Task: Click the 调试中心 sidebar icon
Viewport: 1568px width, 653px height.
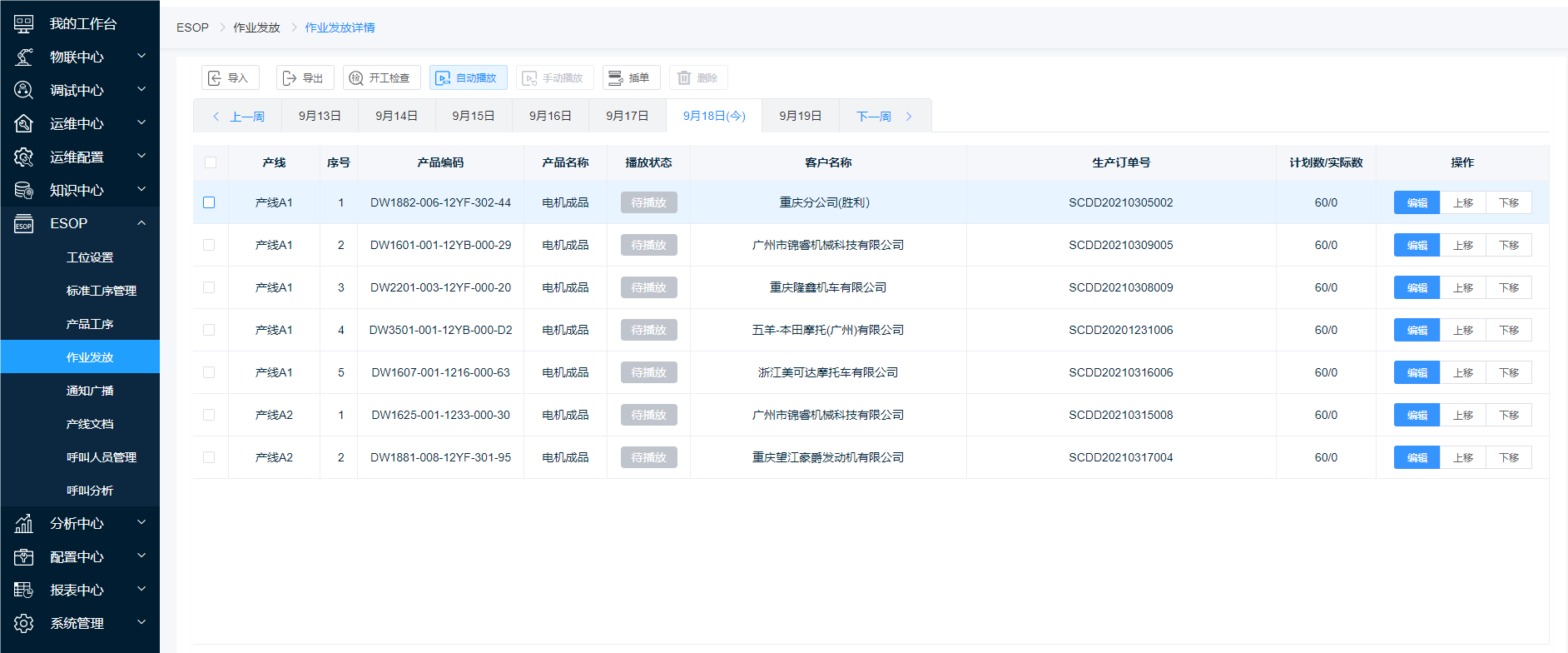Action: (24, 90)
